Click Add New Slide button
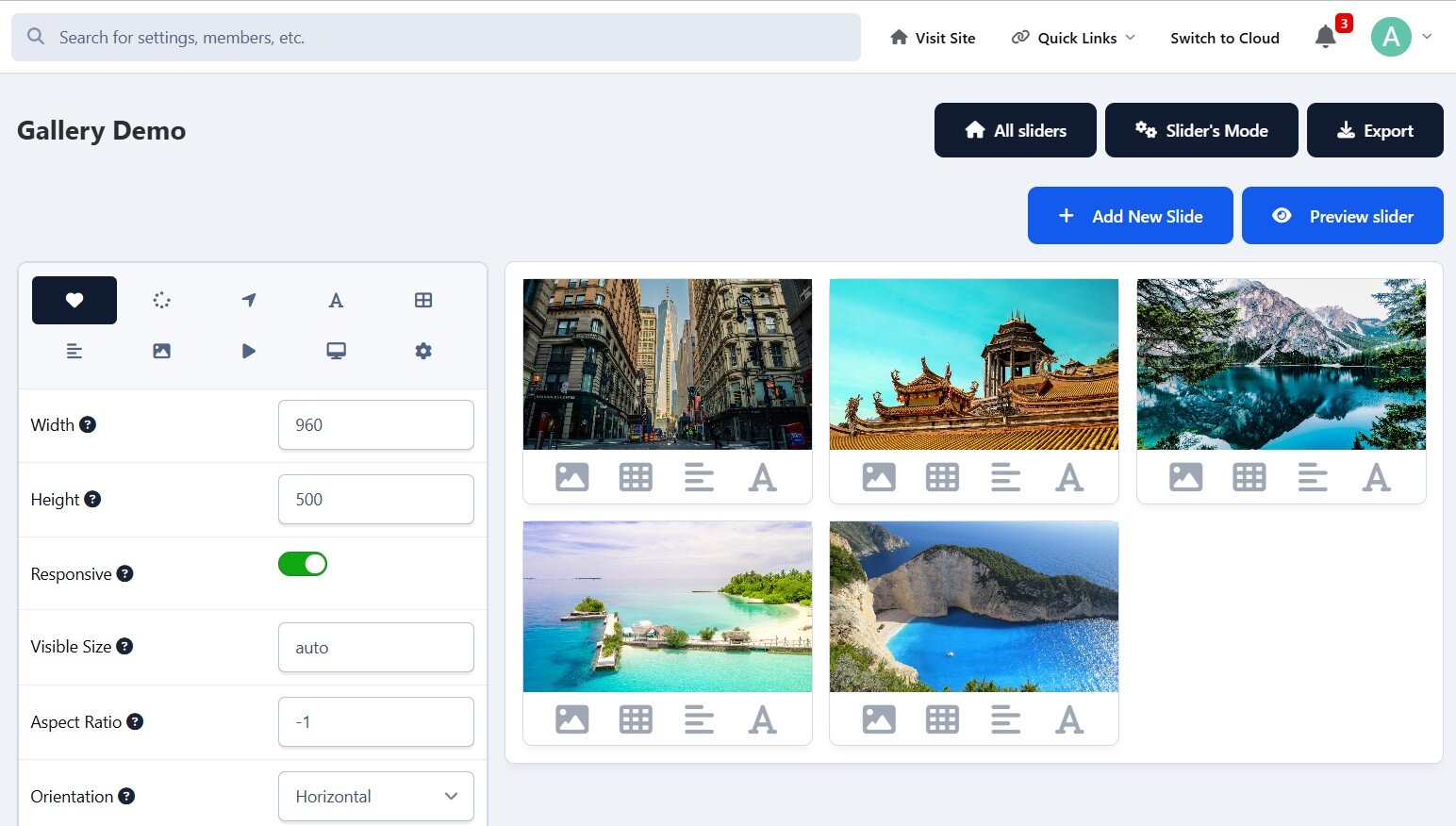The height and width of the screenshot is (826, 1456). (x=1131, y=216)
